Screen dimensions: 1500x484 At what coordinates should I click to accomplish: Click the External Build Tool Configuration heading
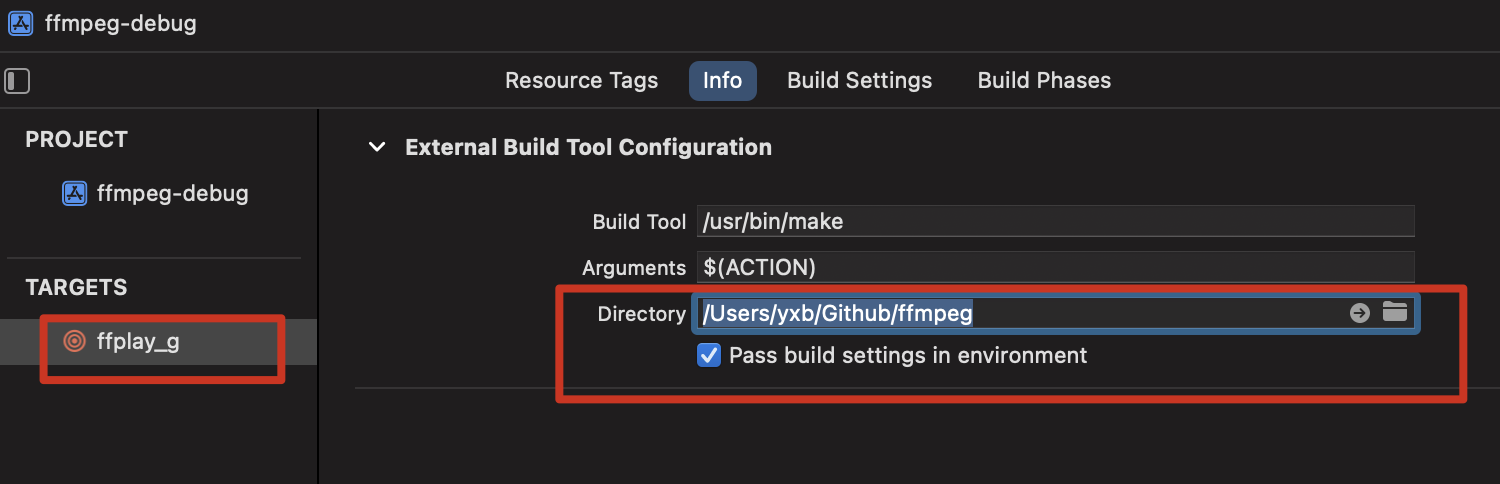tap(588, 147)
